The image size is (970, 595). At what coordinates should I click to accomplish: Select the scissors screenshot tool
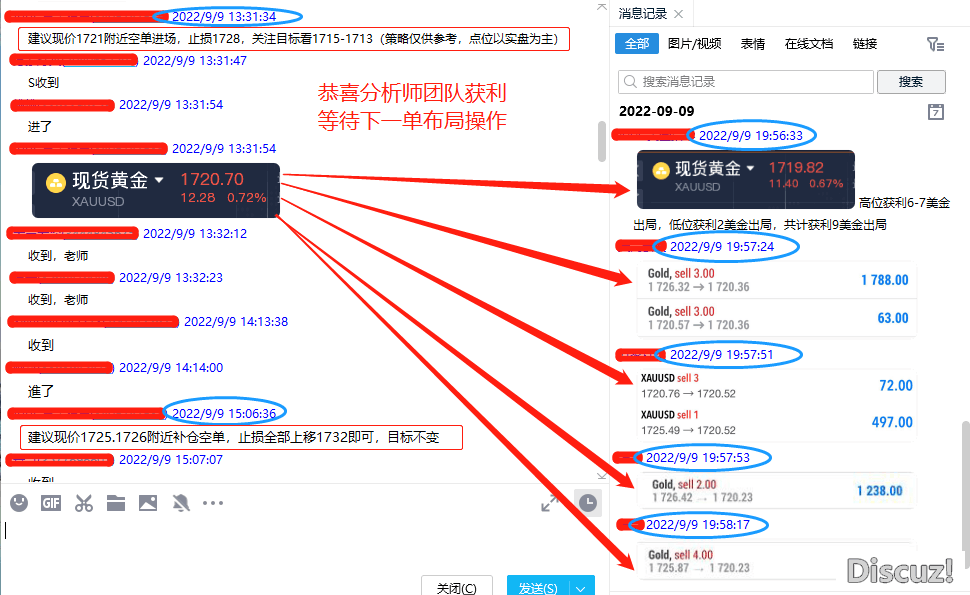(84, 503)
